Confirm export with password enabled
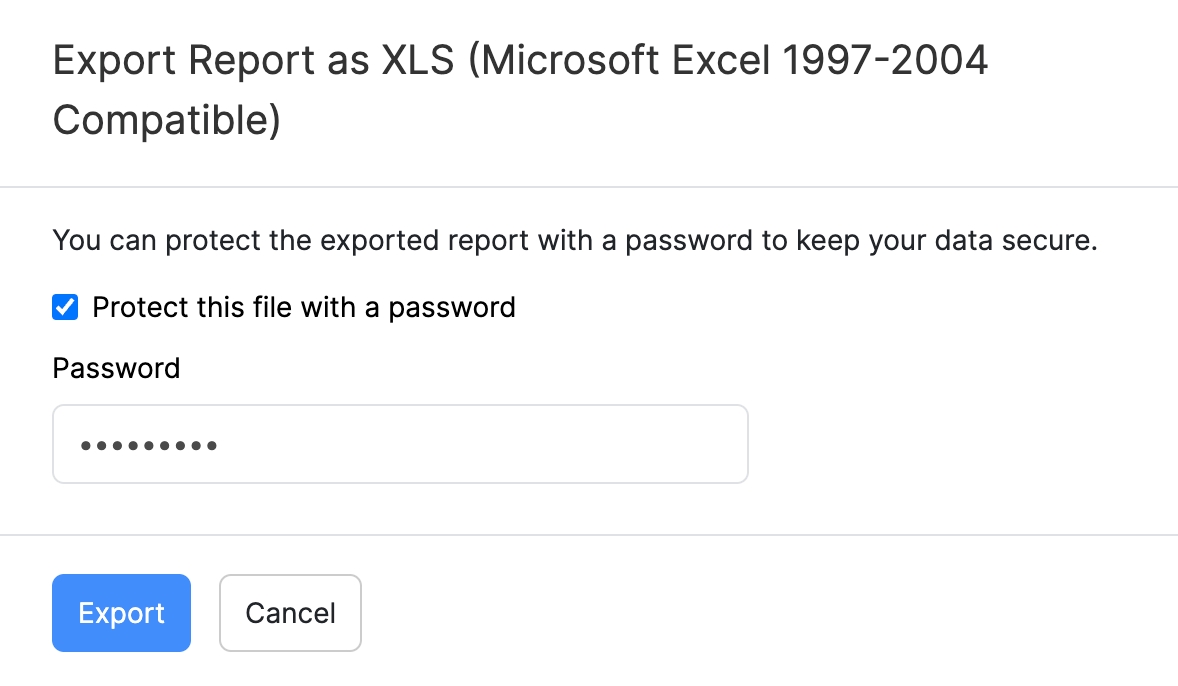The image size is (1178, 686). click(121, 613)
